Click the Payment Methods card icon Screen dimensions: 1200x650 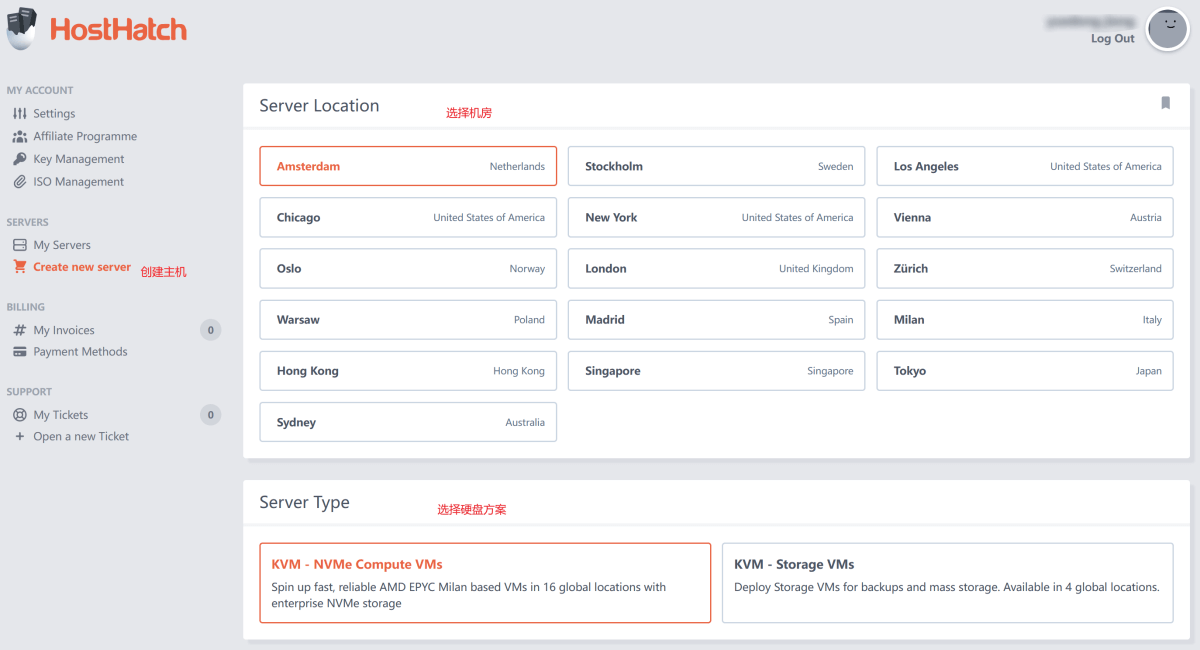point(20,352)
